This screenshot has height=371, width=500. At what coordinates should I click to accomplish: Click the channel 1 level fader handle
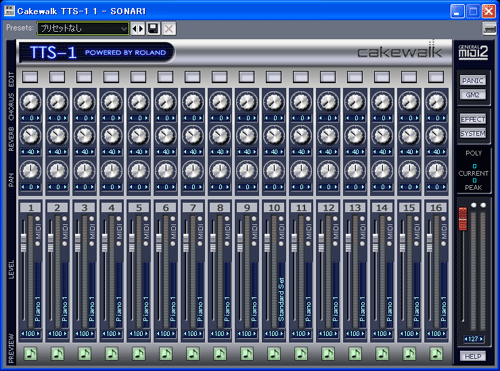pyautogui.click(x=23, y=243)
